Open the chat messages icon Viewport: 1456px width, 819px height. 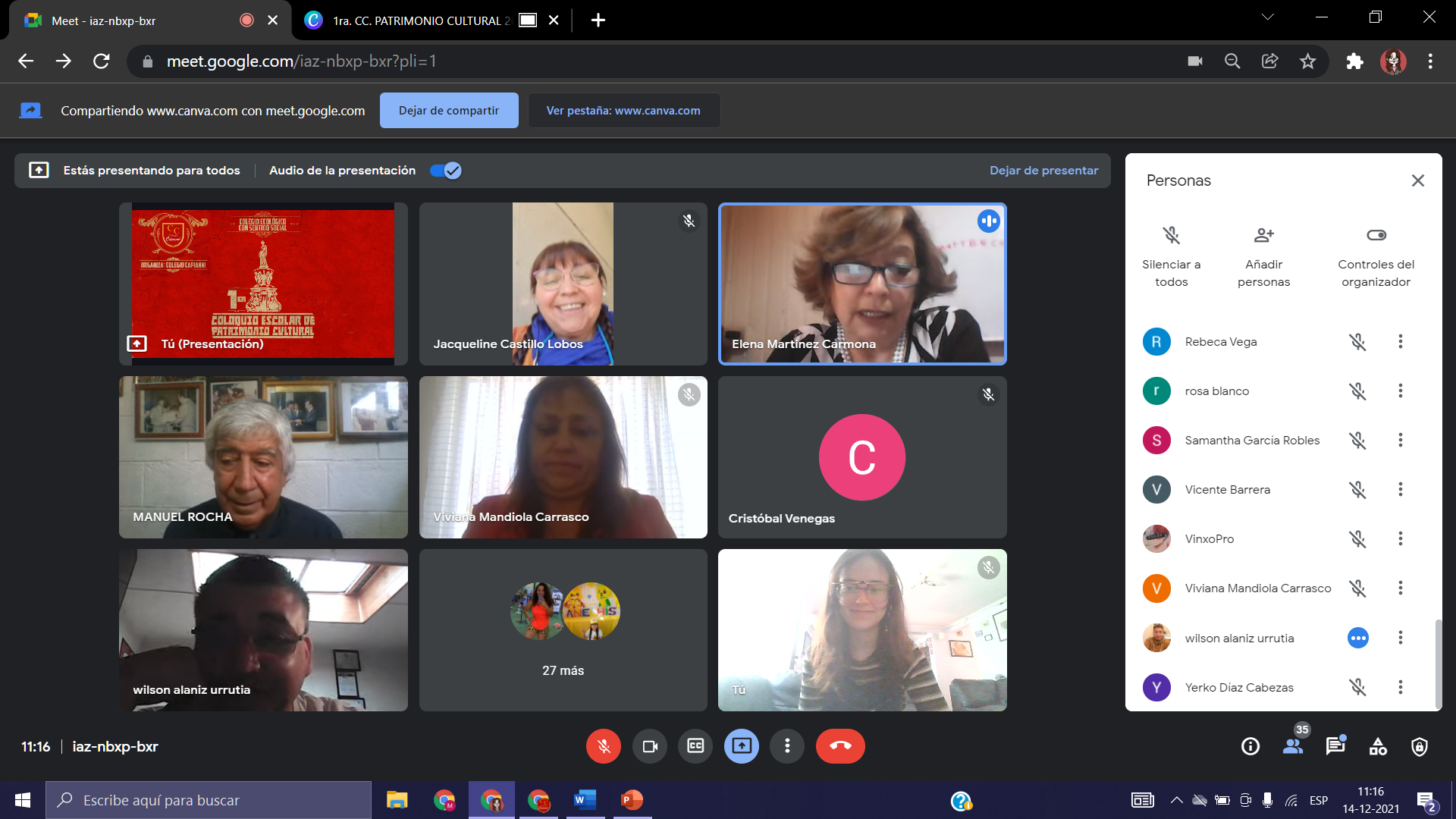point(1335,746)
